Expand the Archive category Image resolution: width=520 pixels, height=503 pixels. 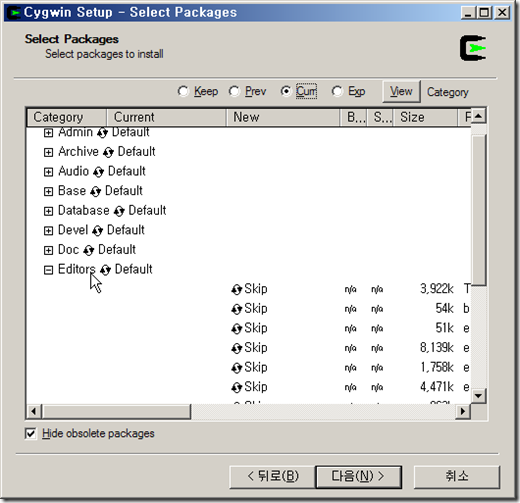48,152
